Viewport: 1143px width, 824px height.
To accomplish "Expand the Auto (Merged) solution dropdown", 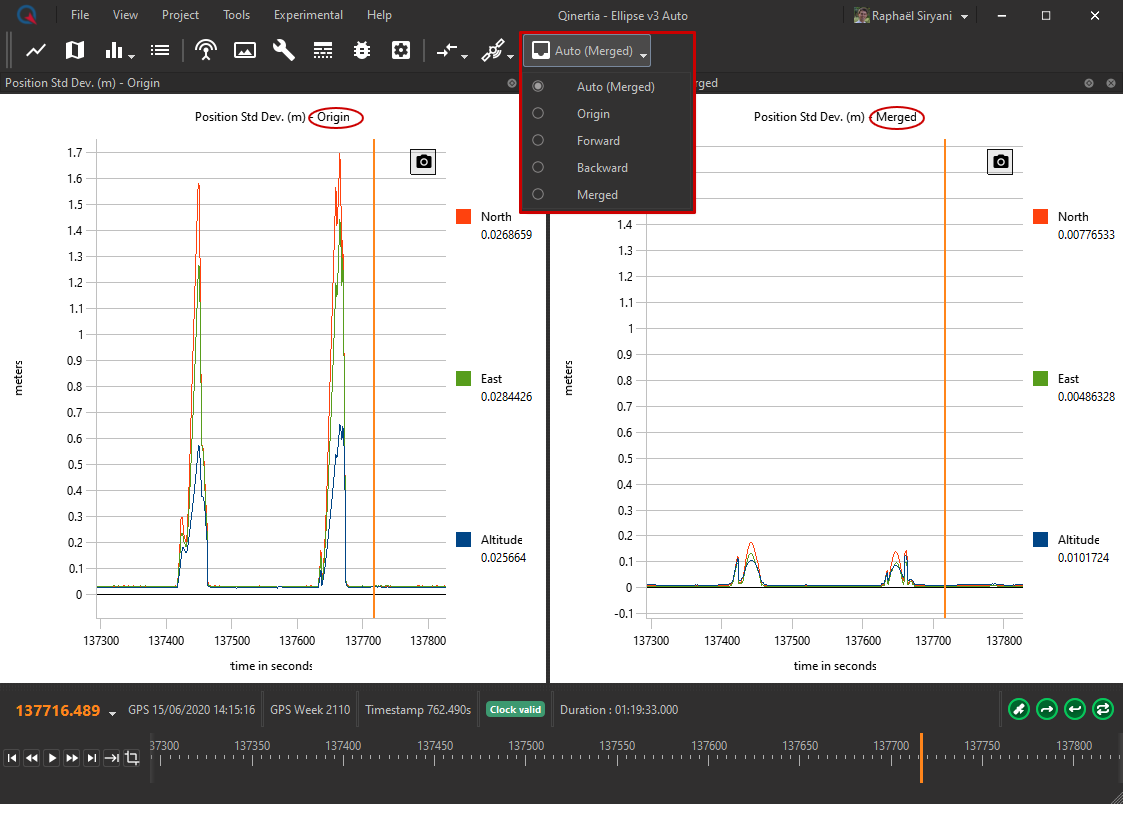I will (587, 51).
